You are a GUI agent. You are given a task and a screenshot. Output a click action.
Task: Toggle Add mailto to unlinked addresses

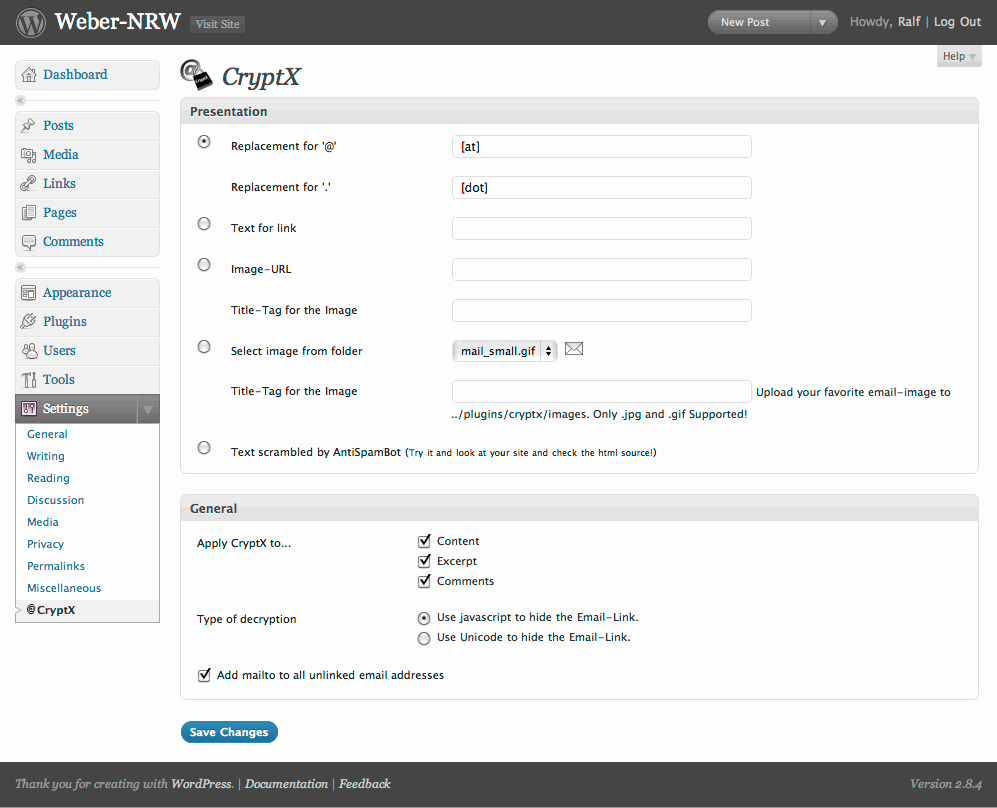tap(204, 675)
